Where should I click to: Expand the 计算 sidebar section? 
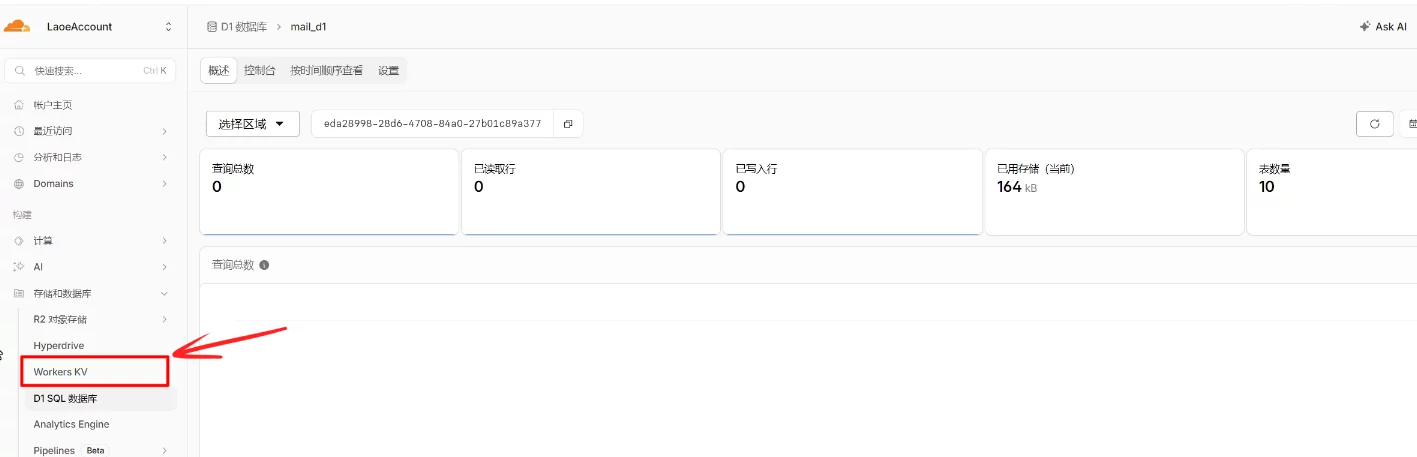click(164, 241)
